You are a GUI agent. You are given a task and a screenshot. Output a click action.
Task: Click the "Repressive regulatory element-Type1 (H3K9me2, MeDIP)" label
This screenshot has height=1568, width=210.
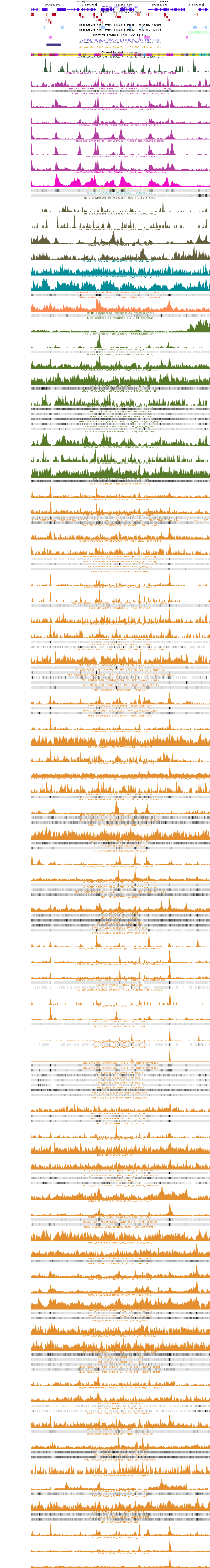120,25
